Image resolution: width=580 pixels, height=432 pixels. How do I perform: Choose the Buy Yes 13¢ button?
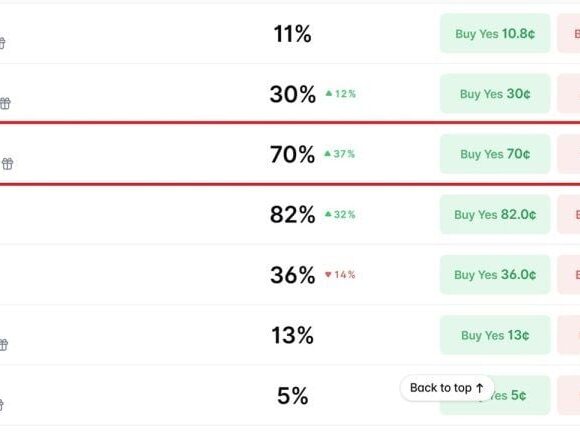[495, 335]
